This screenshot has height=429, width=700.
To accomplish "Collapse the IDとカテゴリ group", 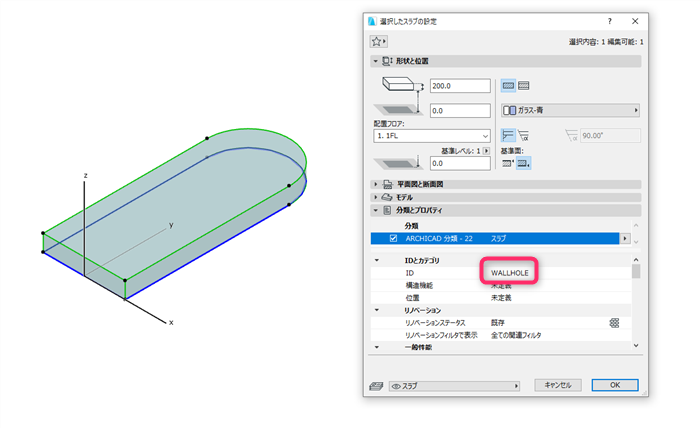I will pos(377,260).
